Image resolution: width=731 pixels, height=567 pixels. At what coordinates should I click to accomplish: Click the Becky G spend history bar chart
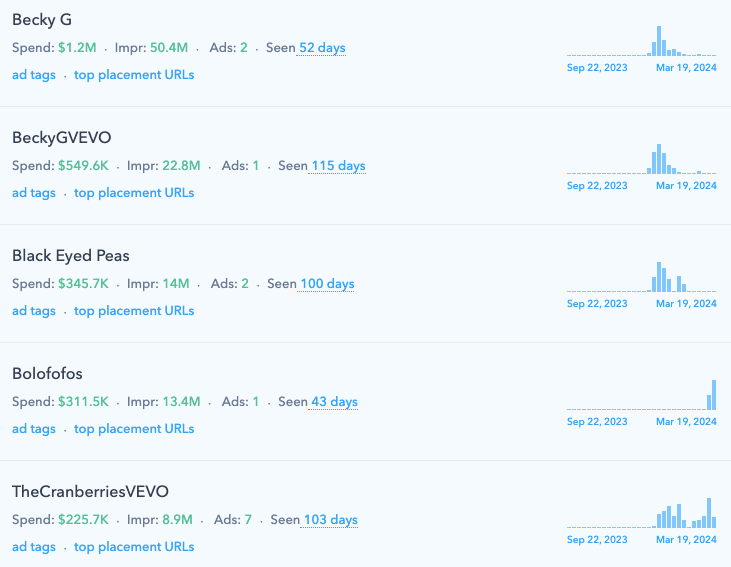click(x=641, y=41)
